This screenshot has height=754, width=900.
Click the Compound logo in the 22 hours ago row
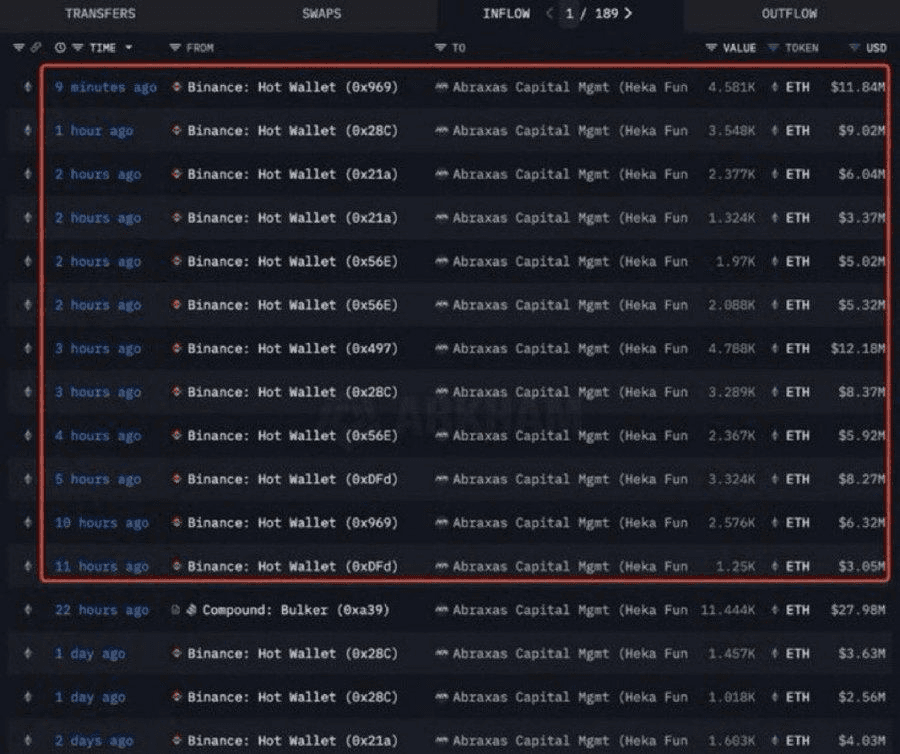coord(192,610)
